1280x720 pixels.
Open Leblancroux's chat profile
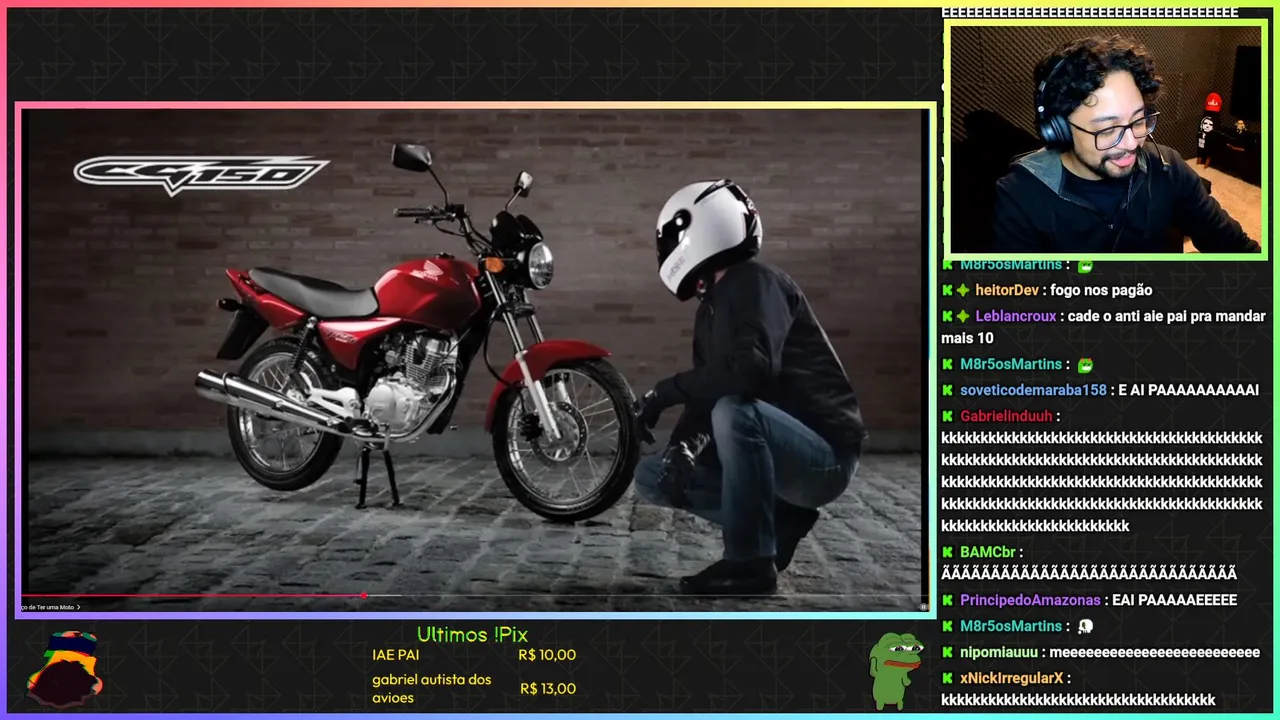pos(1016,316)
